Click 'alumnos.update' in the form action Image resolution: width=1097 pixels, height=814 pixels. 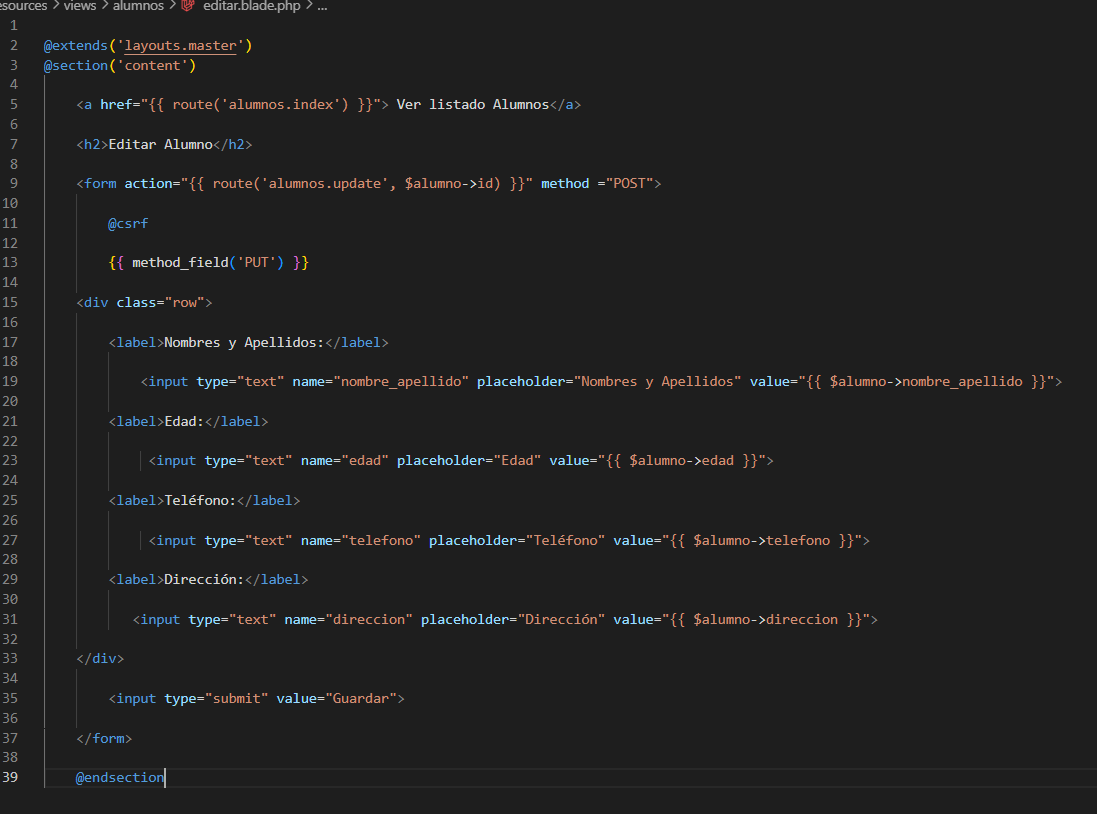325,183
